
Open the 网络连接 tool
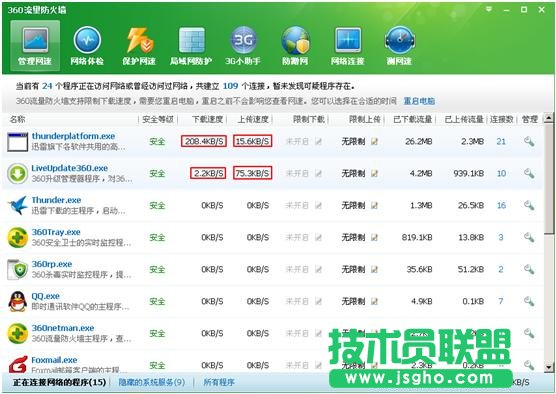click(348, 45)
